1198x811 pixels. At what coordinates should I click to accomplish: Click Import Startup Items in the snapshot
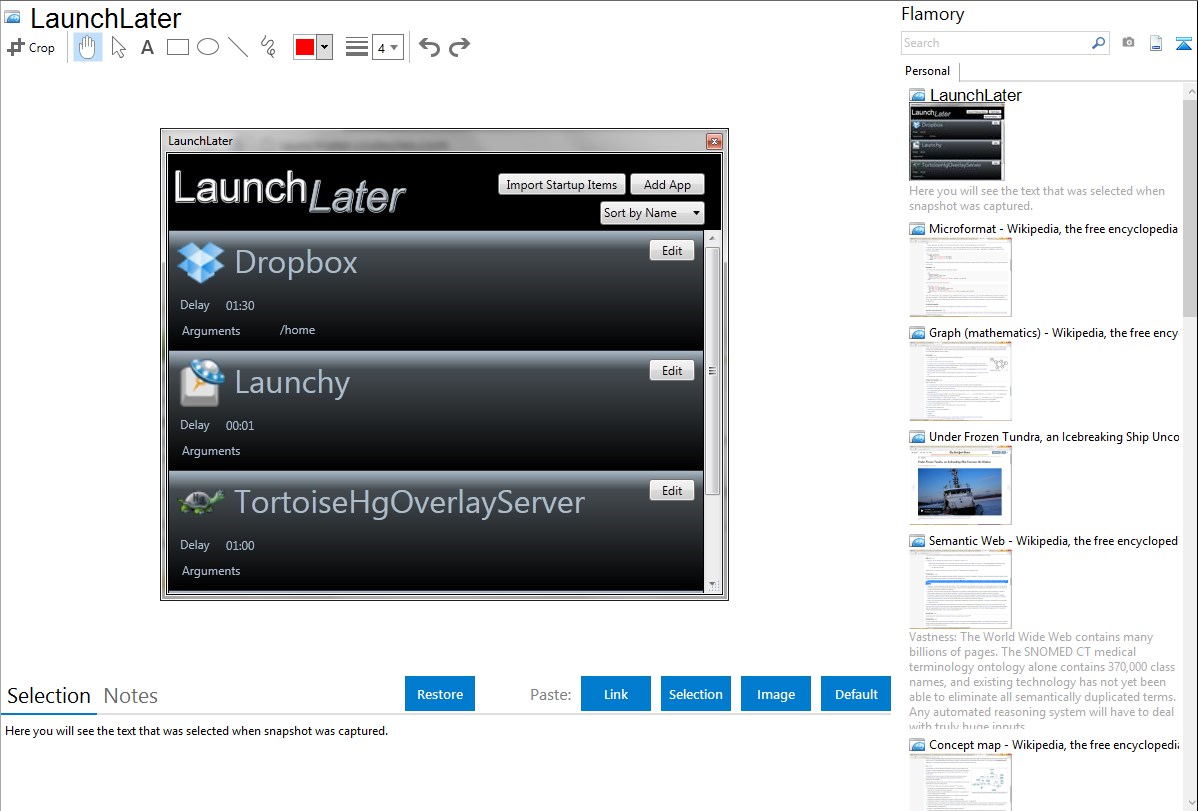point(562,185)
